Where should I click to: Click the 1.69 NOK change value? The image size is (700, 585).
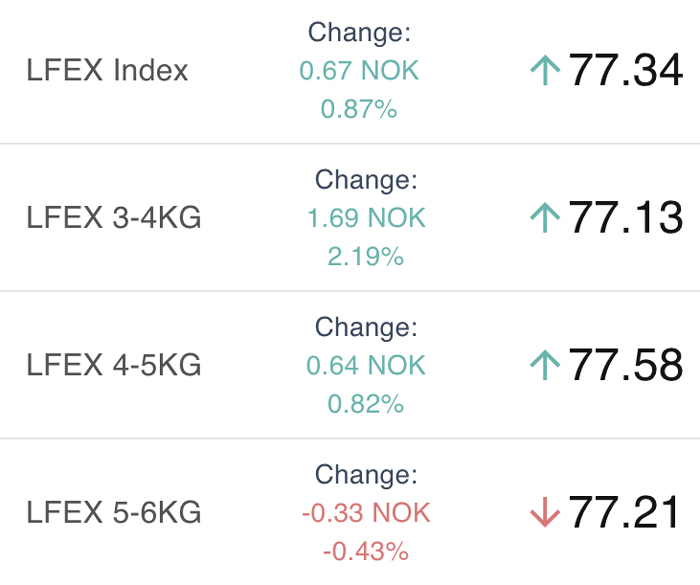(366, 218)
